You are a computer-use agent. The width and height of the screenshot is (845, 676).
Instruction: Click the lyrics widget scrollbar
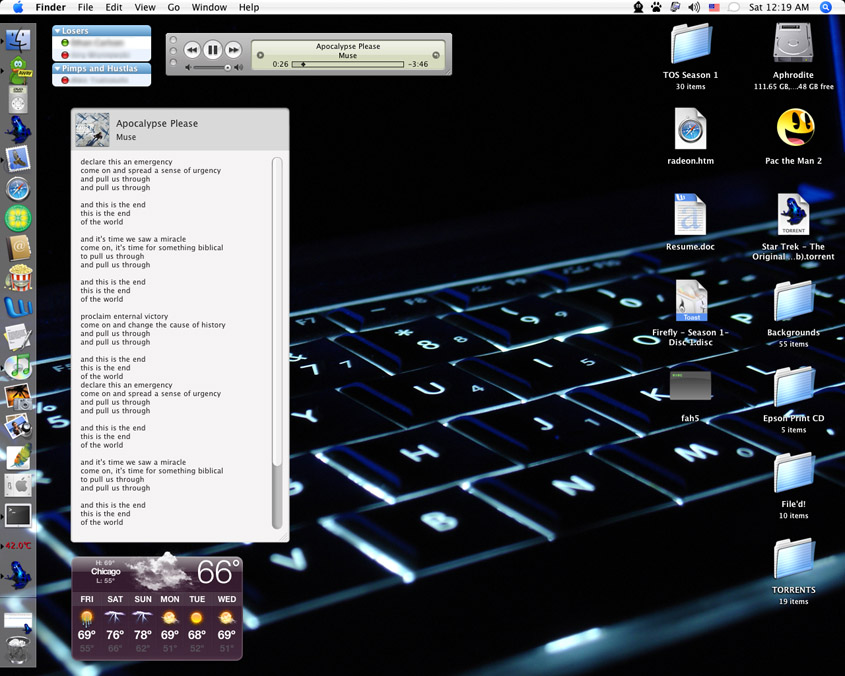(x=277, y=340)
